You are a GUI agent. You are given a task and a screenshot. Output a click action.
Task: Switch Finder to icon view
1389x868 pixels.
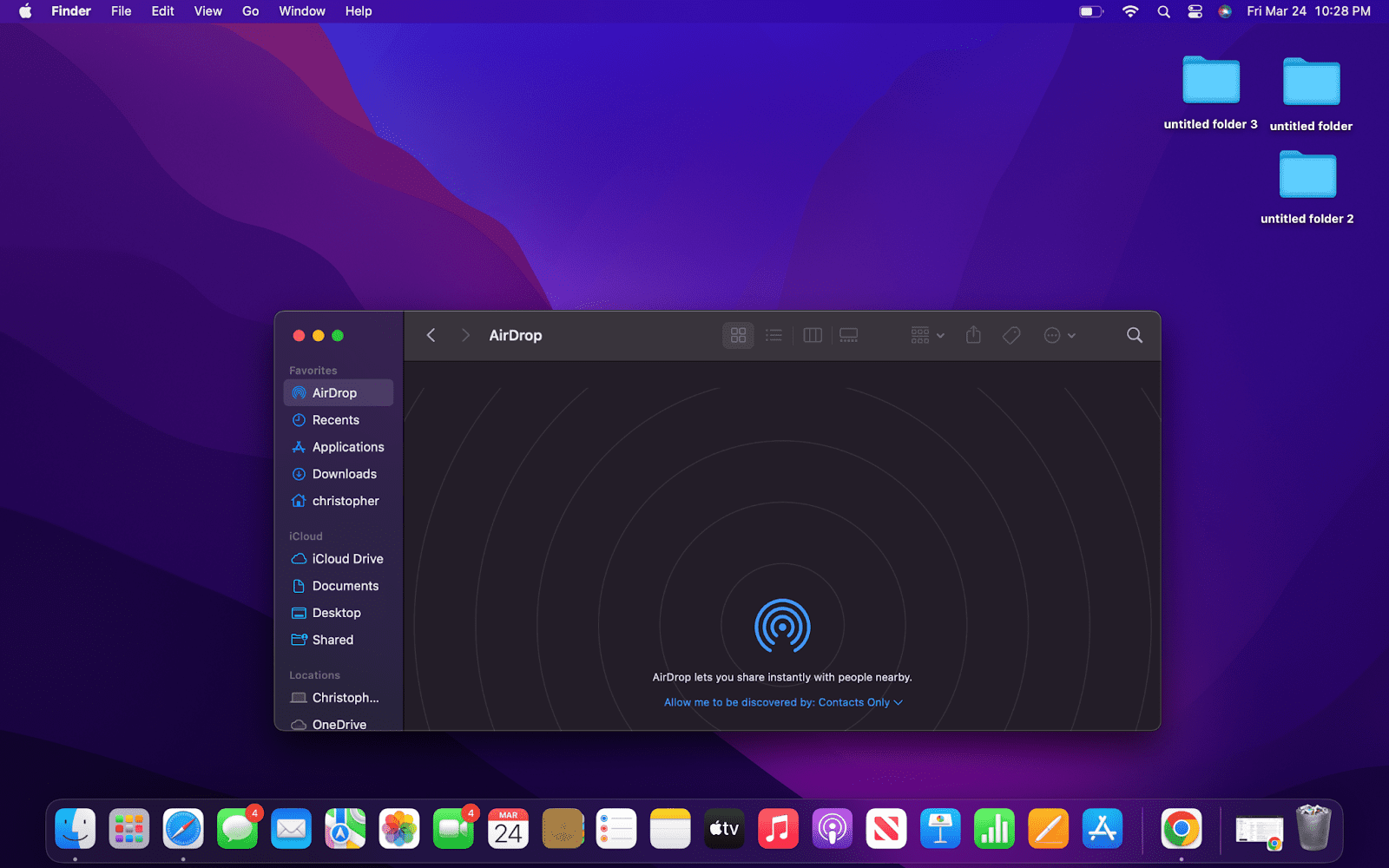[x=738, y=335]
